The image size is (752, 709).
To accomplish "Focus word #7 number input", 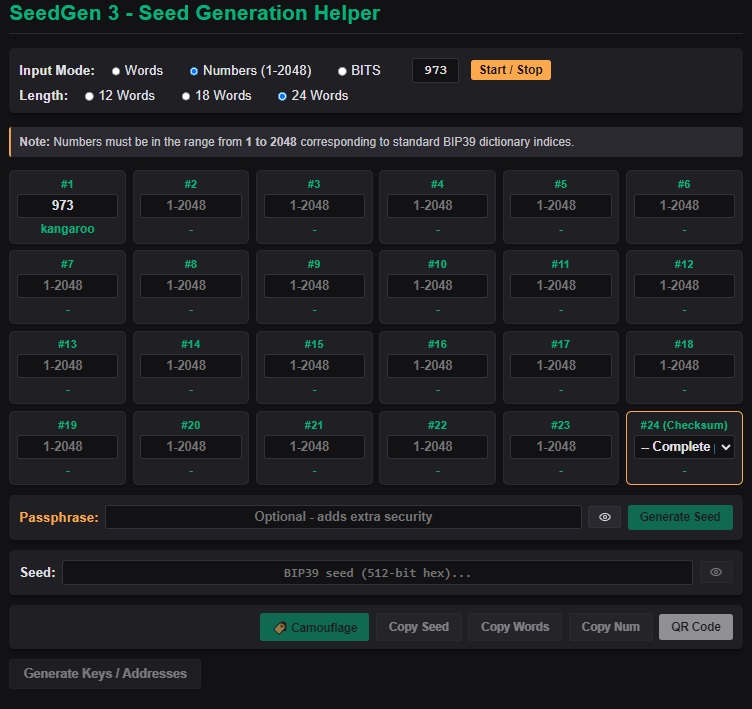I will [x=67, y=286].
